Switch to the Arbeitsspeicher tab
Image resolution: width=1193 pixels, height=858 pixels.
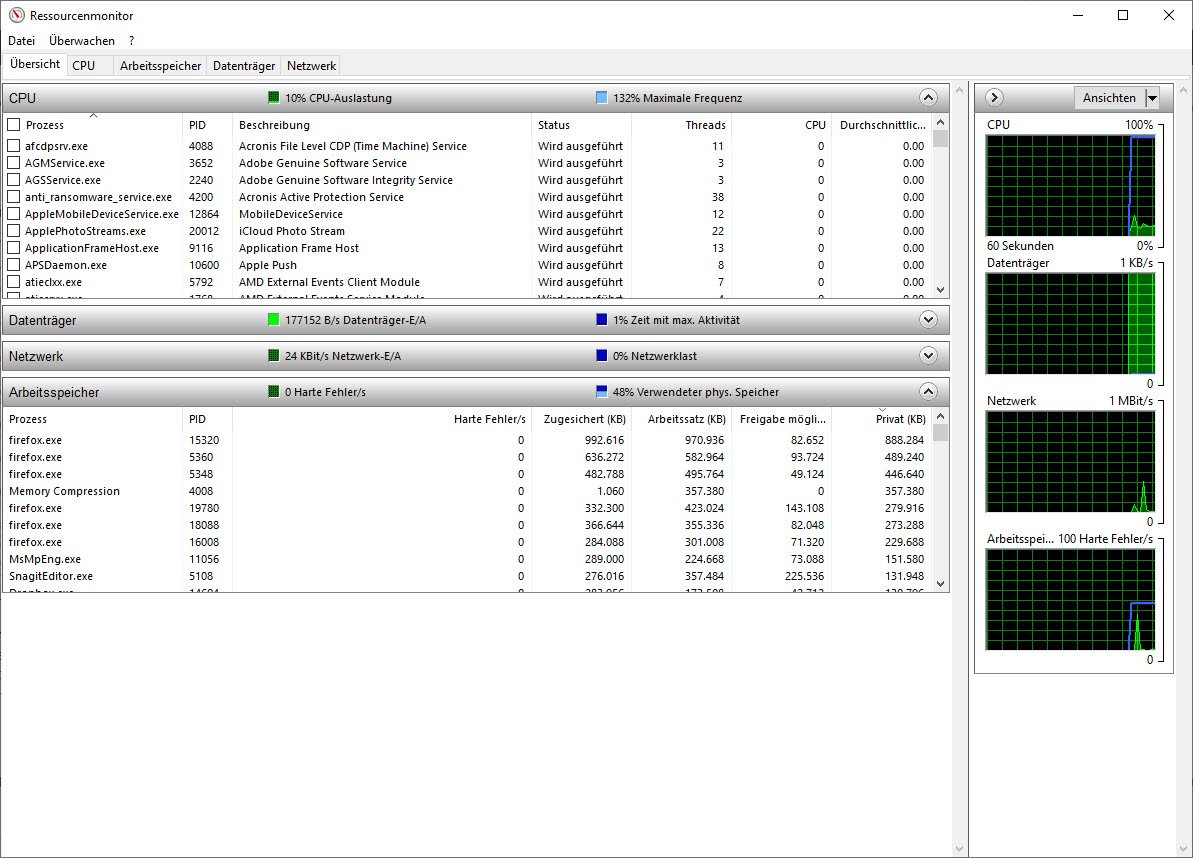pyautogui.click(x=160, y=66)
